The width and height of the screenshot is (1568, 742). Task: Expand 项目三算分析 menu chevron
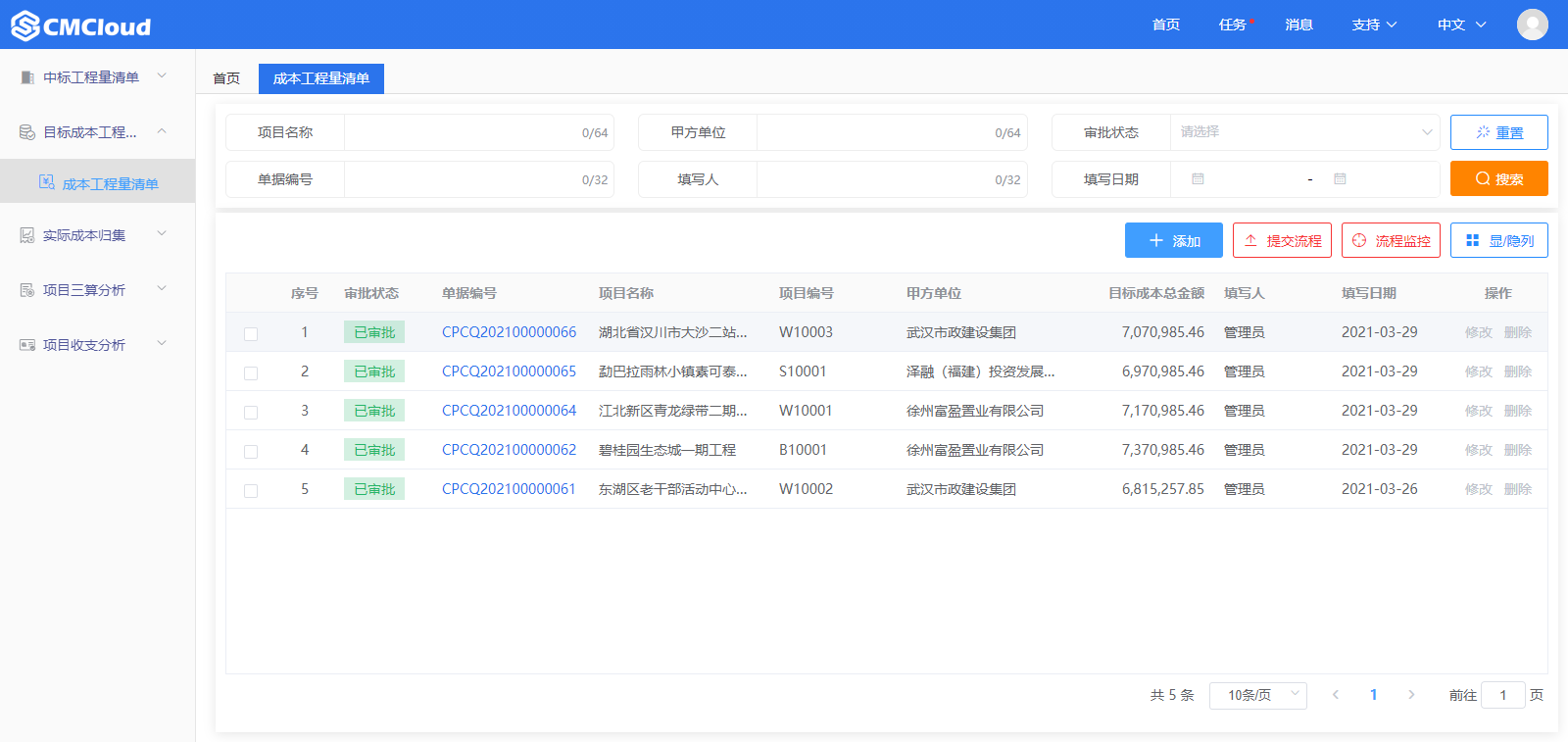pos(162,288)
